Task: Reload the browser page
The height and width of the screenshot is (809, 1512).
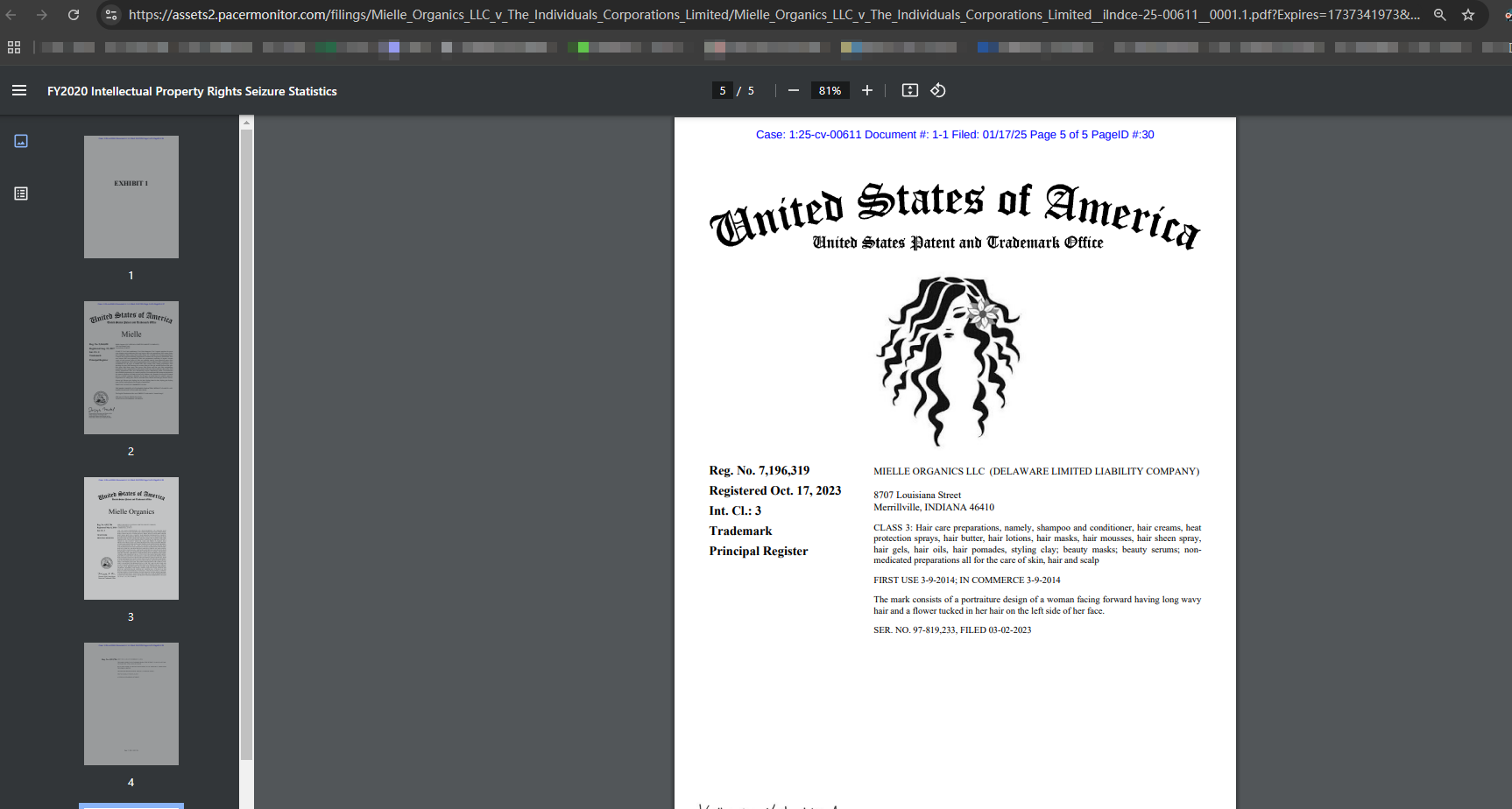Action: (74, 15)
